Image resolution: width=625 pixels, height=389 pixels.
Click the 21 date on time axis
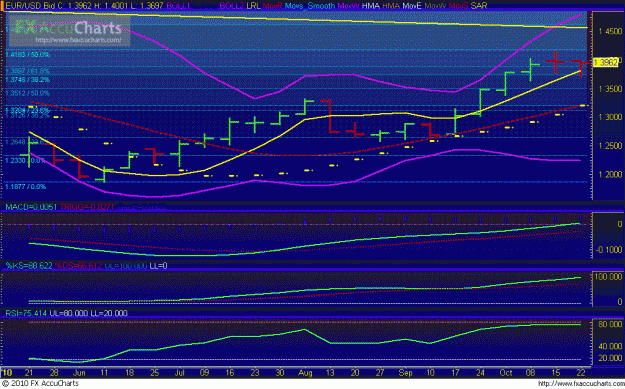click(x=29, y=373)
